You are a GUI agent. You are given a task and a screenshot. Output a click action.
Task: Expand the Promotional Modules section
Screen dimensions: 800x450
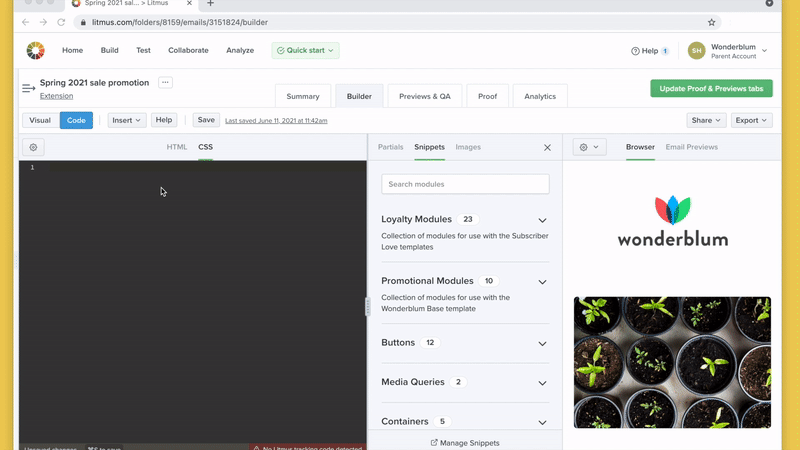(542, 282)
